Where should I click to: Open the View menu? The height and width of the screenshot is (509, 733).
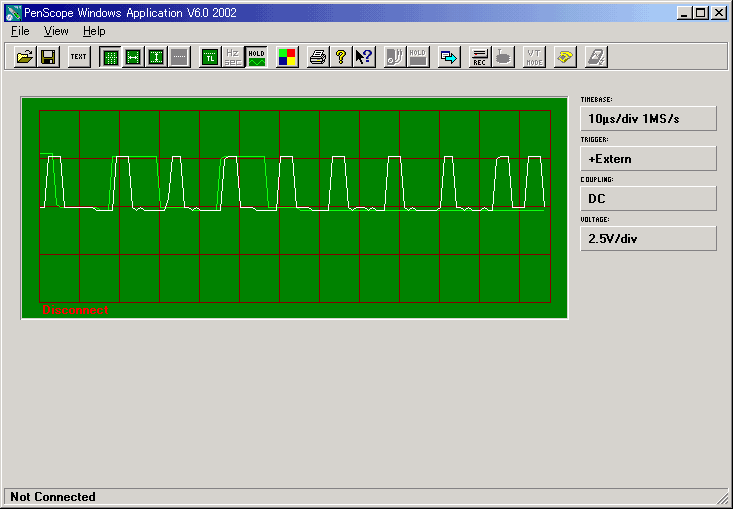(x=56, y=31)
